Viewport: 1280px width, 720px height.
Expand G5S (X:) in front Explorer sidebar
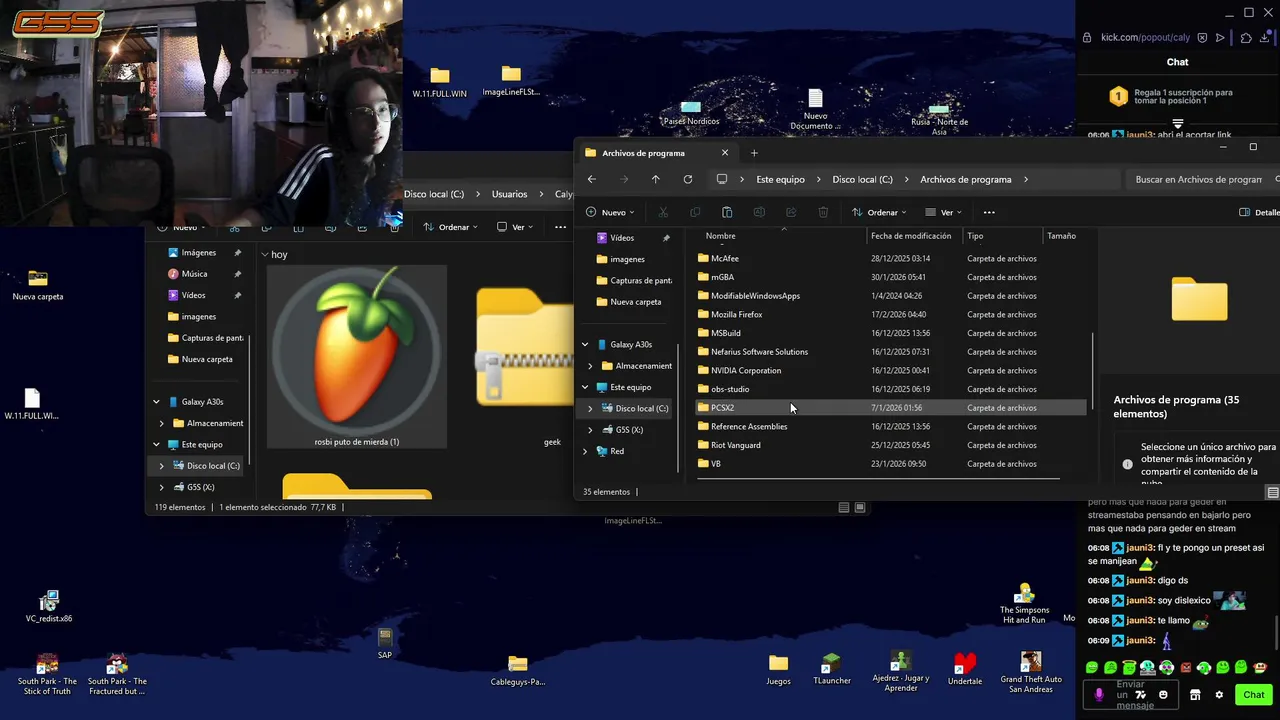point(590,430)
